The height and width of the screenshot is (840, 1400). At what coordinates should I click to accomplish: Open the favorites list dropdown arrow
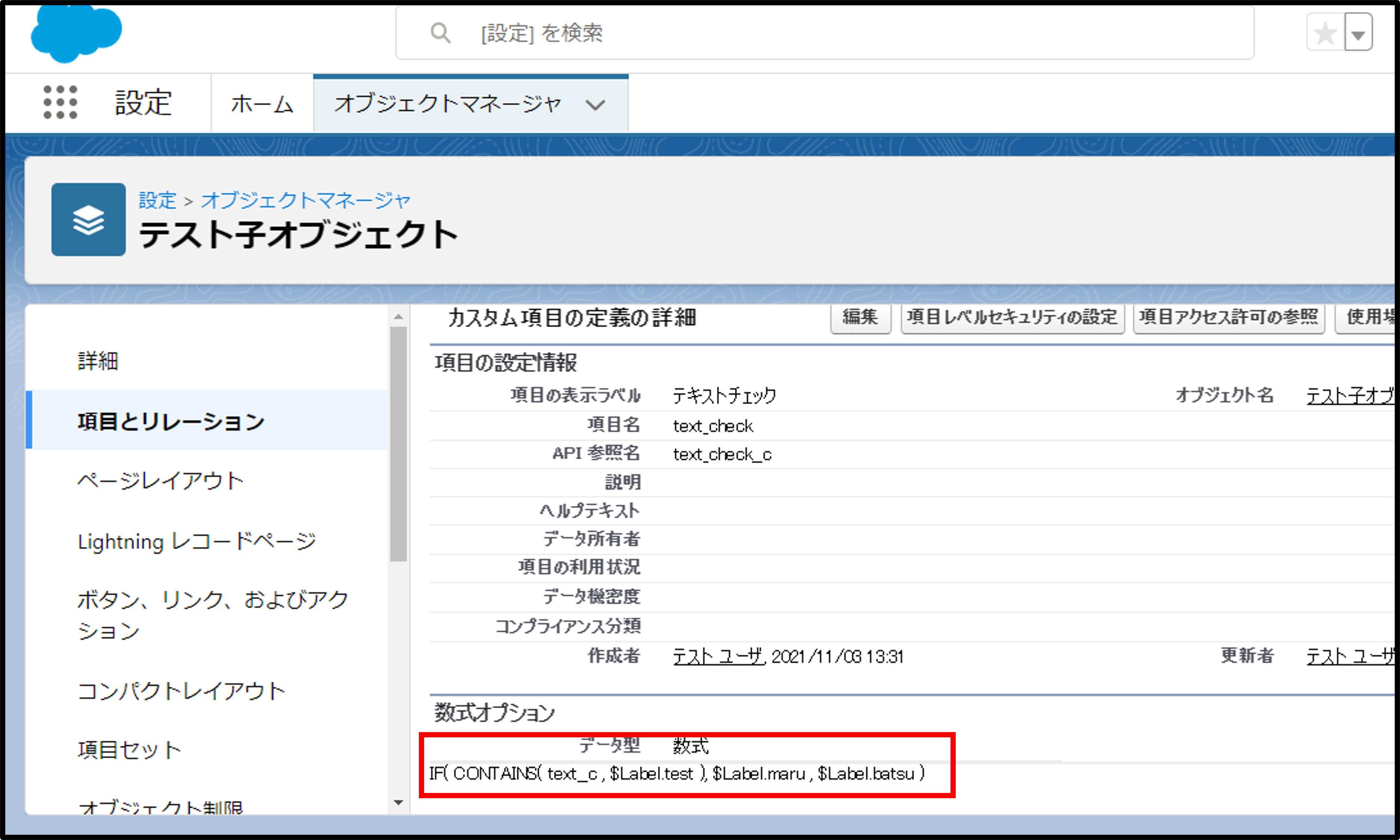1358,34
